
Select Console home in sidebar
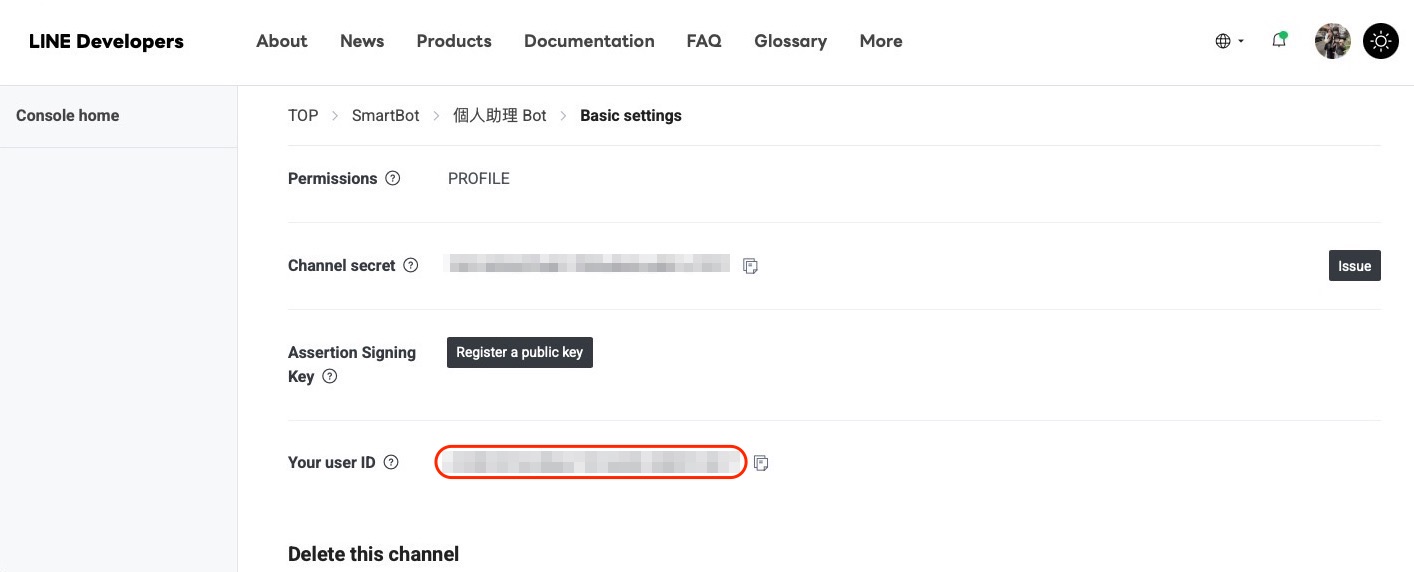pyautogui.click(x=68, y=116)
